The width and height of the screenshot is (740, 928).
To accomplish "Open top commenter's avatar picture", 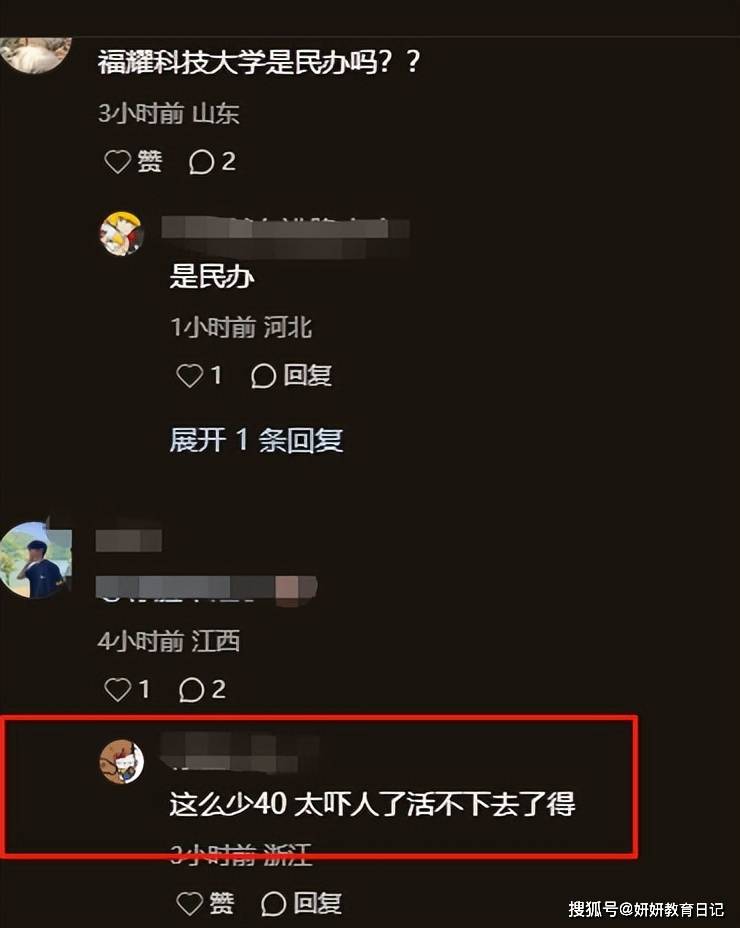I will coord(36,54).
